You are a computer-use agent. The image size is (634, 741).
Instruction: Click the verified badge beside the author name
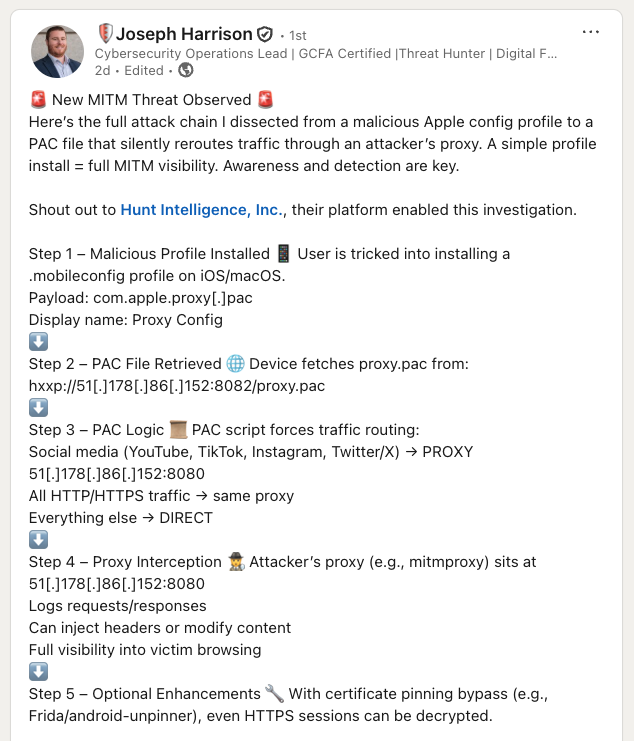(x=265, y=34)
